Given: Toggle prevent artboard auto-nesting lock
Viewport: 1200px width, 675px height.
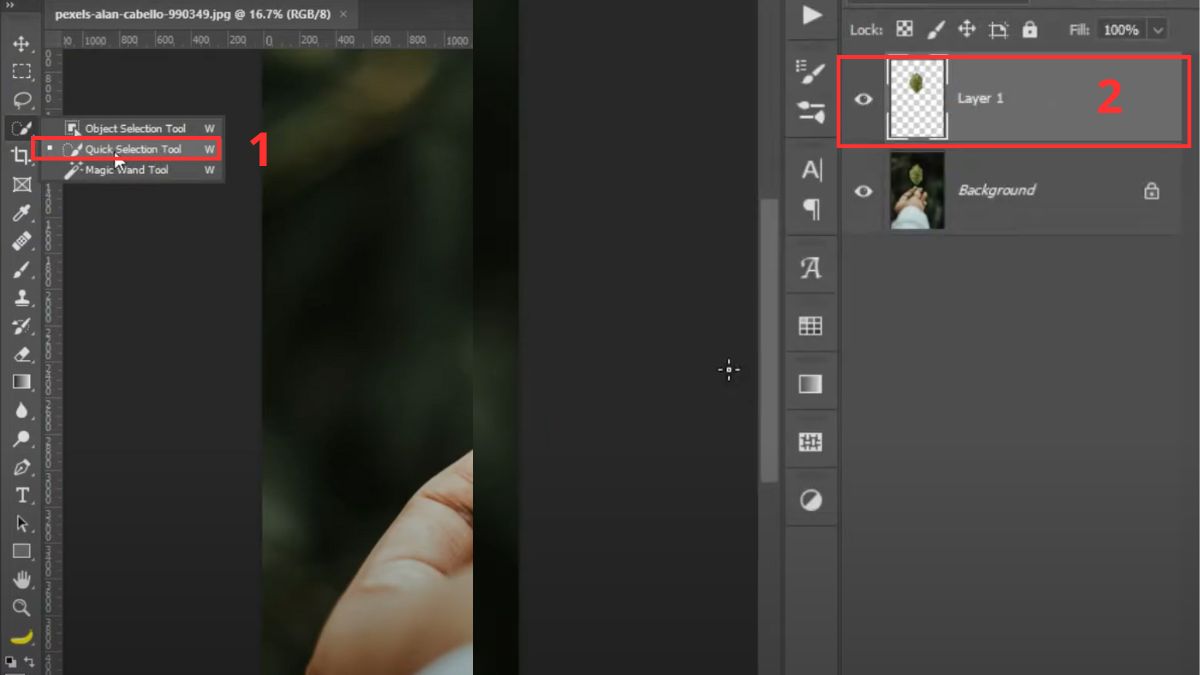Looking at the screenshot, I should pyautogui.click(x=998, y=29).
